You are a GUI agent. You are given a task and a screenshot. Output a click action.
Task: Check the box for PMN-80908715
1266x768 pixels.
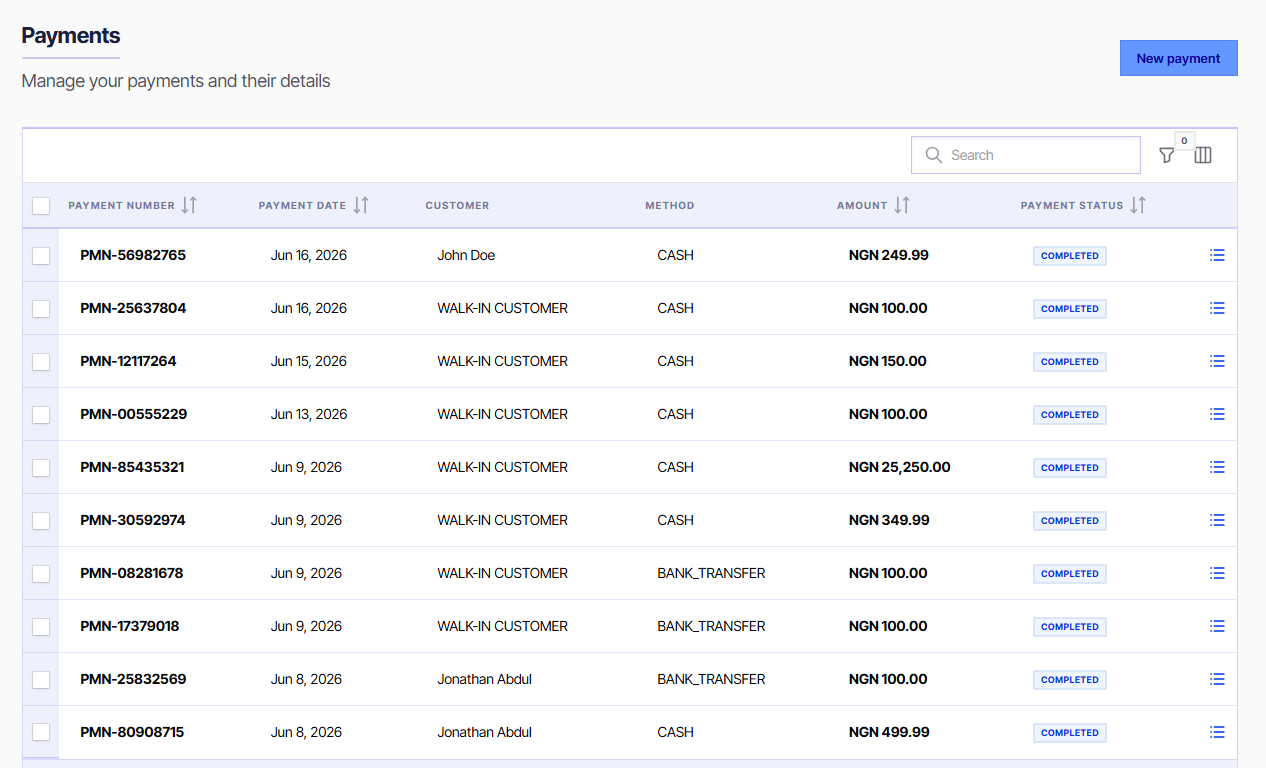[x=41, y=733]
